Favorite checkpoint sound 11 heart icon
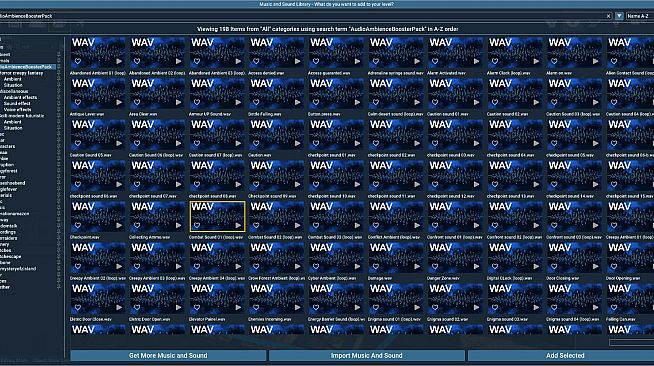This screenshot has width=654, height=366. (375, 184)
